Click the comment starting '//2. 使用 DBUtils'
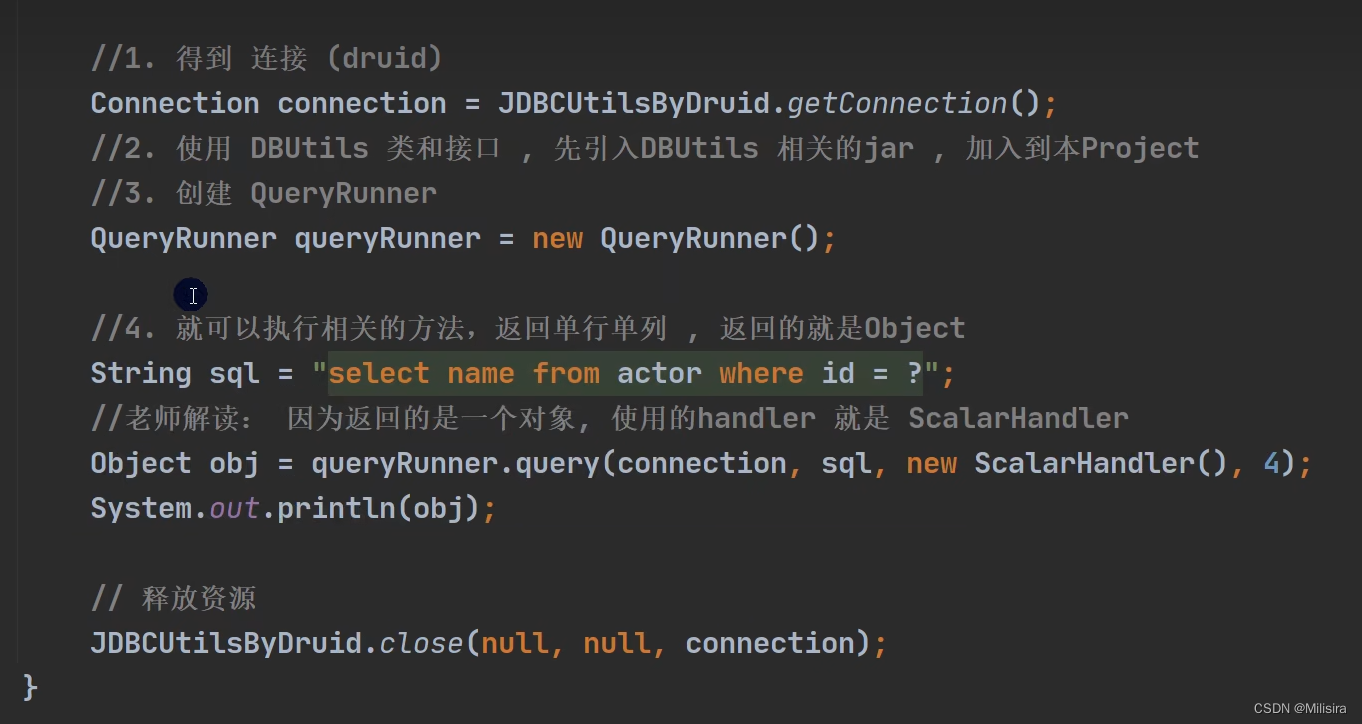The width and height of the screenshot is (1362, 724). click(x=645, y=149)
